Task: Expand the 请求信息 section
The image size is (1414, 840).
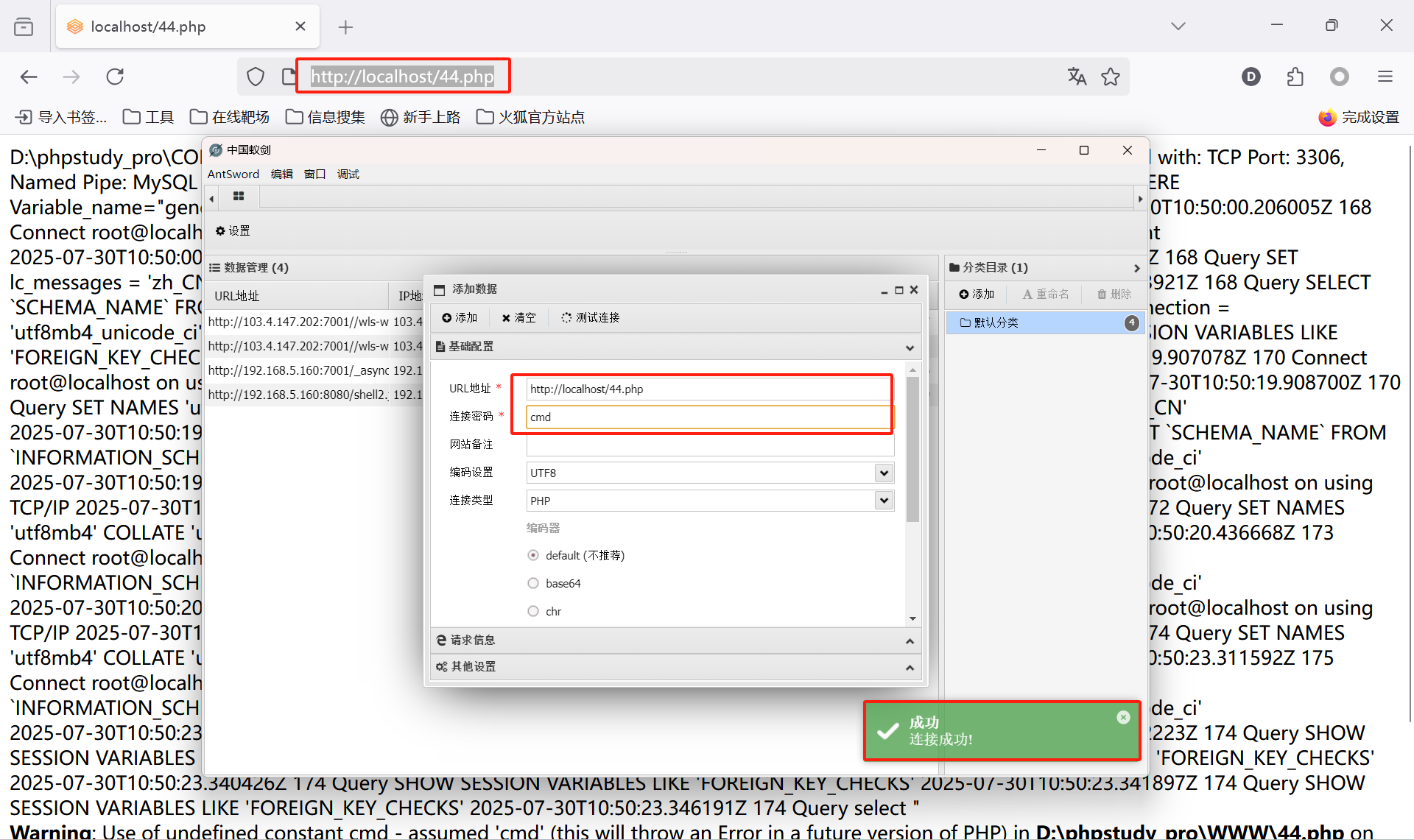Action: point(910,641)
